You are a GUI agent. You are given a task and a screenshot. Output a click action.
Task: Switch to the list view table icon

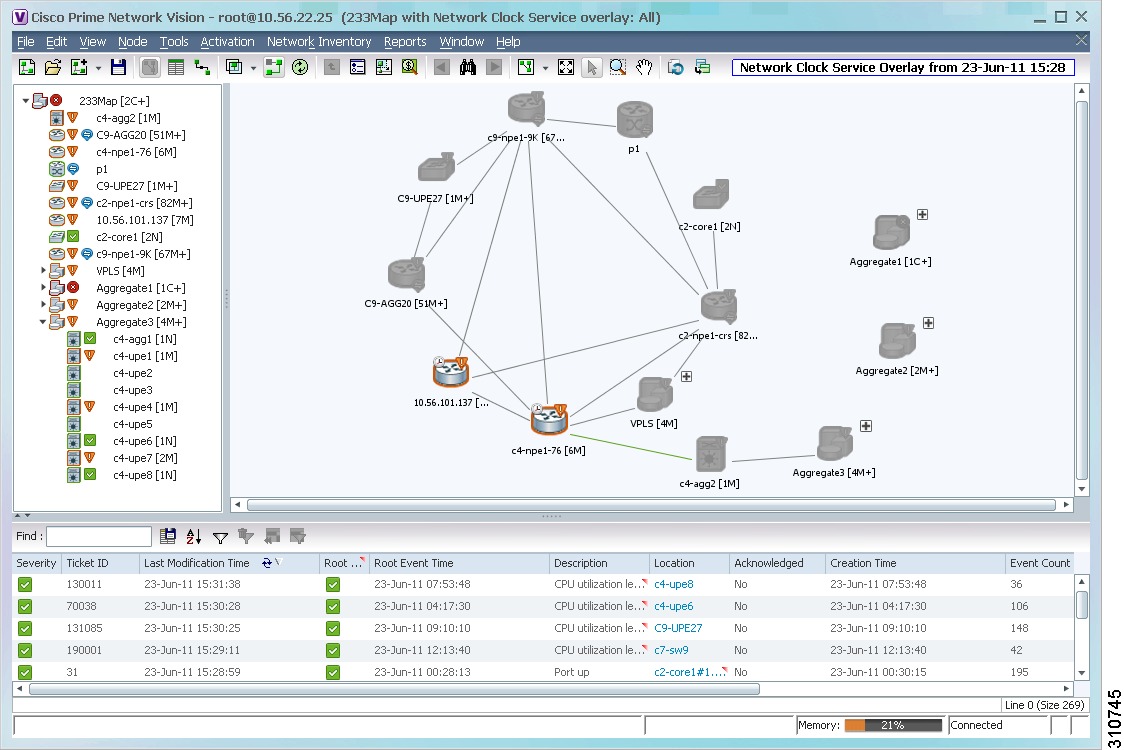click(x=176, y=67)
